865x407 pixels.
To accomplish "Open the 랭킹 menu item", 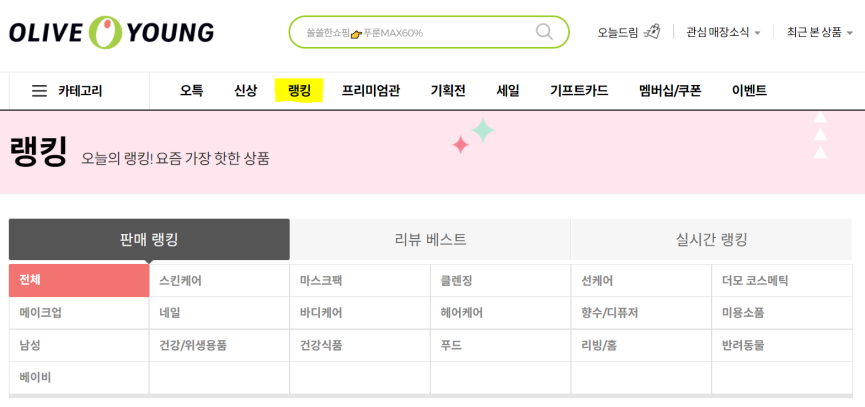I will click(299, 91).
